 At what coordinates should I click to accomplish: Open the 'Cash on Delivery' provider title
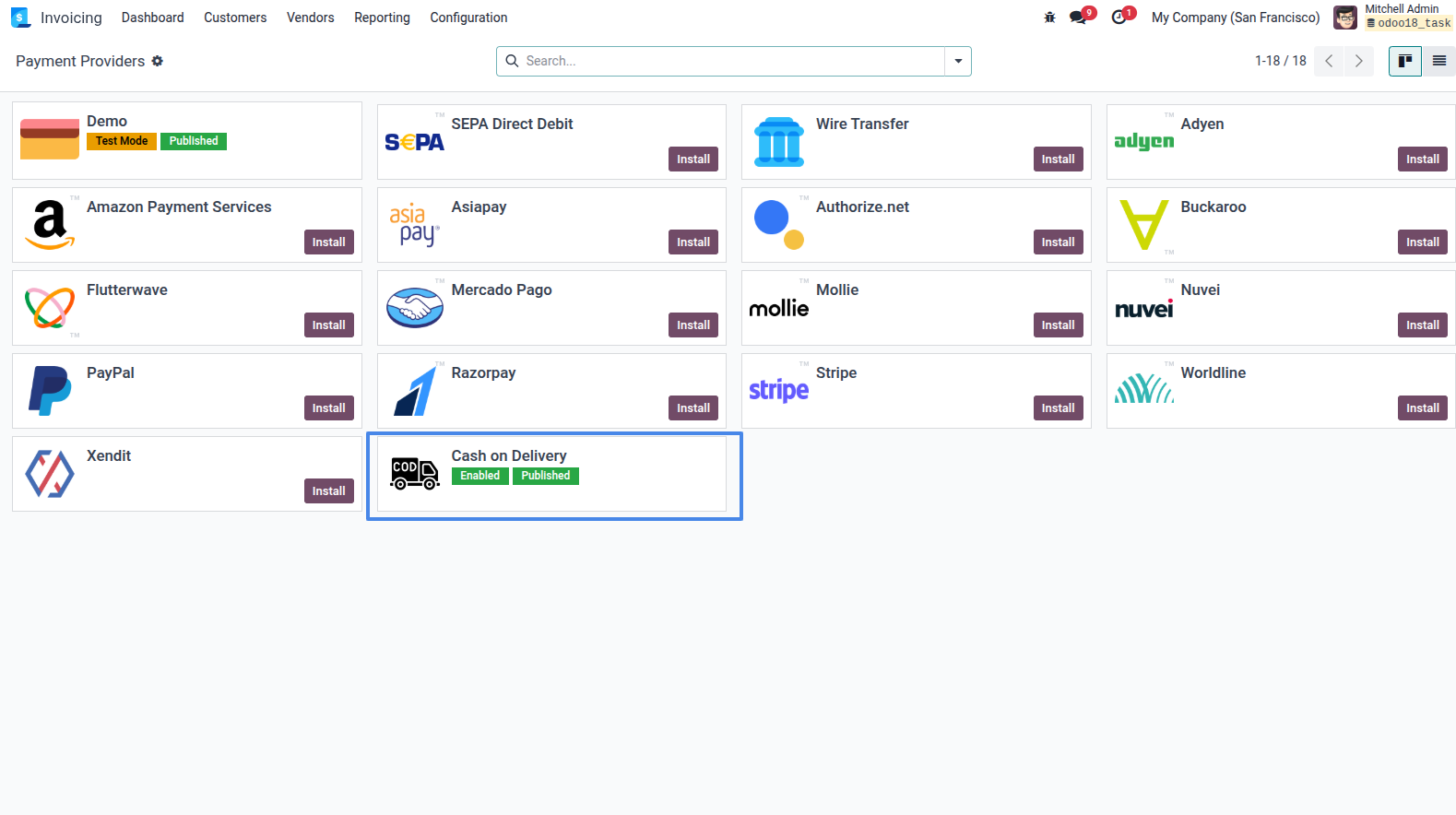click(x=509, y=455)
